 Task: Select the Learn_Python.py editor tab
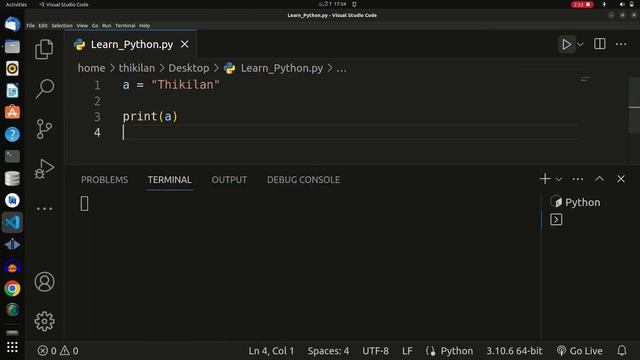(x=131, y=44)
